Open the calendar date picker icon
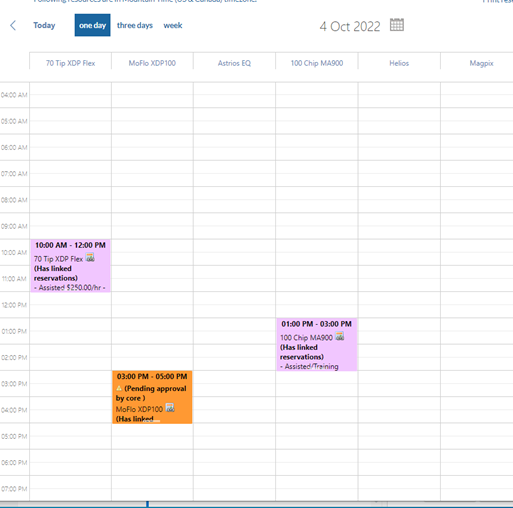 point(397,25)
